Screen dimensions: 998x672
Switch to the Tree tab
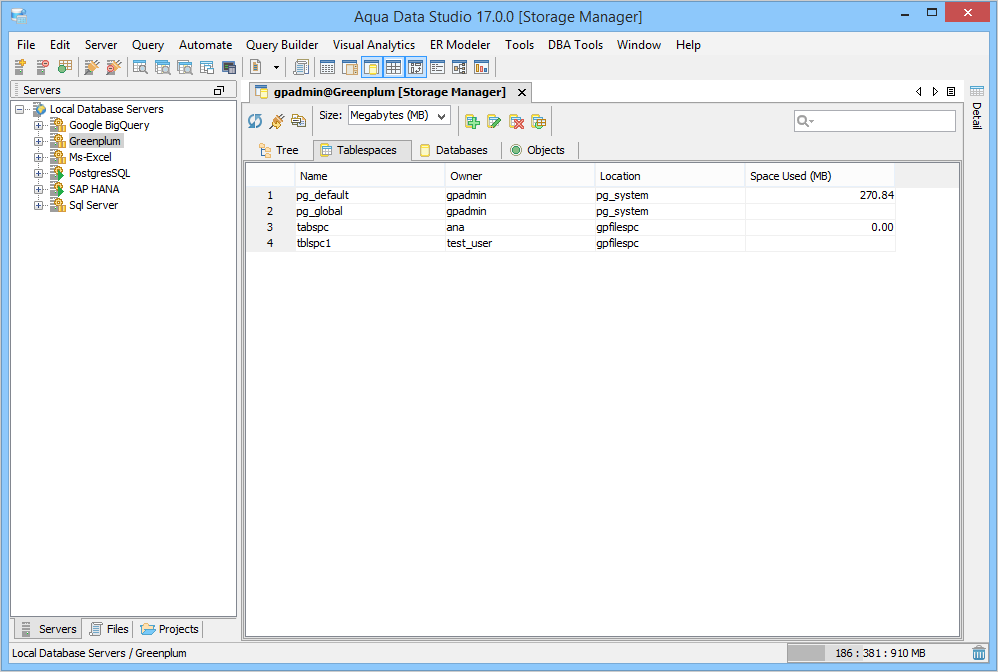click(279, 150)
